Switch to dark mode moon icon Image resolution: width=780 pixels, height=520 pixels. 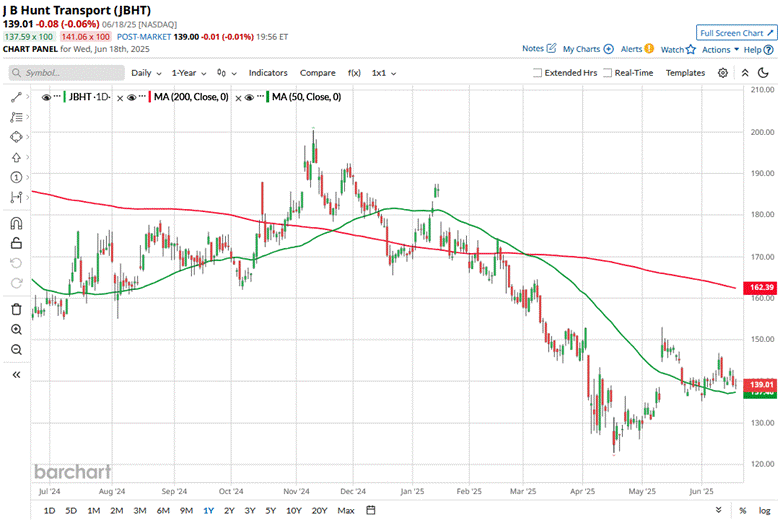click(x=763, y=73)
